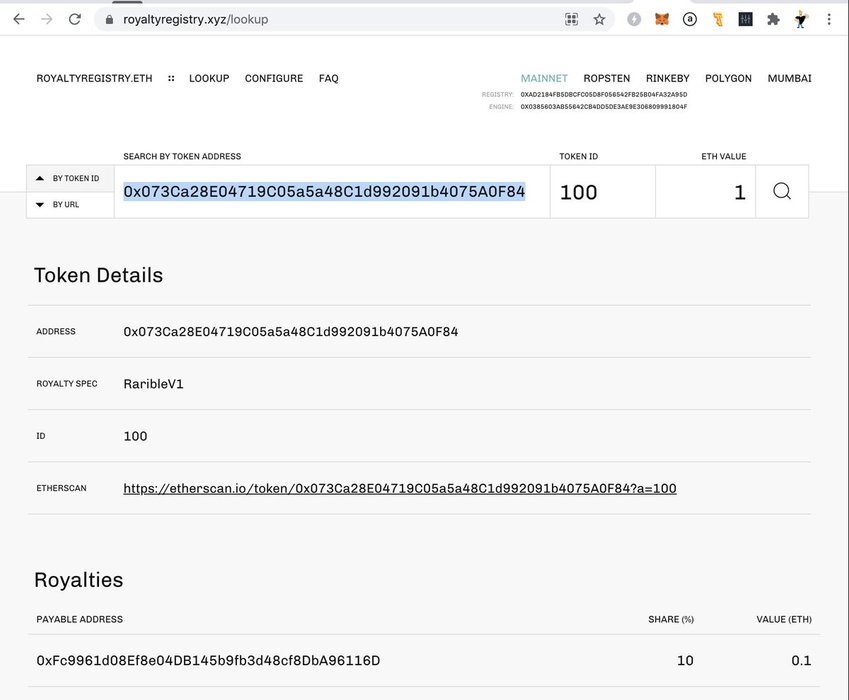Open the gray lightning bolt extension

634,19
